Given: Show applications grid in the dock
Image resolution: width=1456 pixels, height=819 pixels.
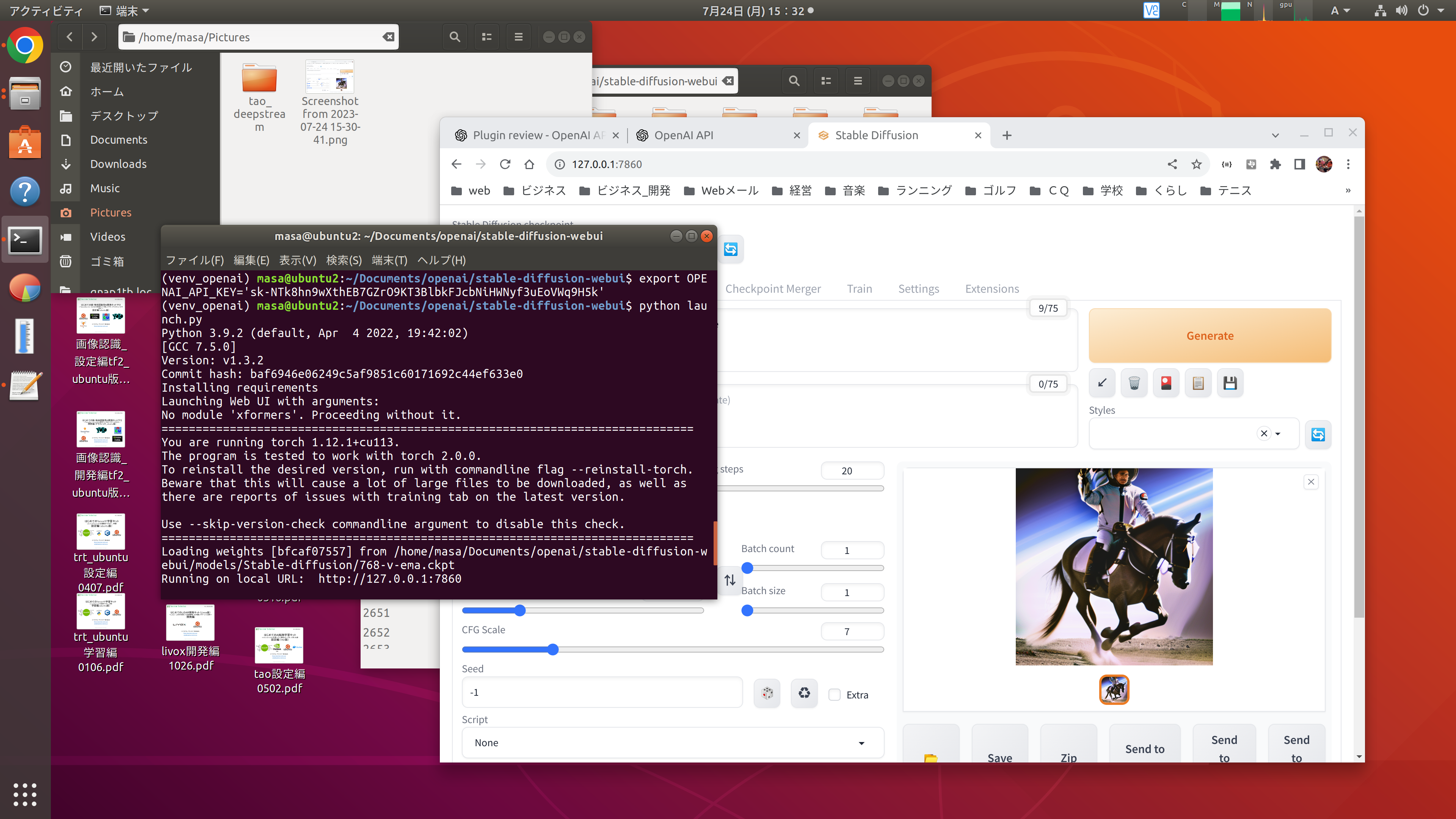Looking at the screenshot, I should 25,794.
